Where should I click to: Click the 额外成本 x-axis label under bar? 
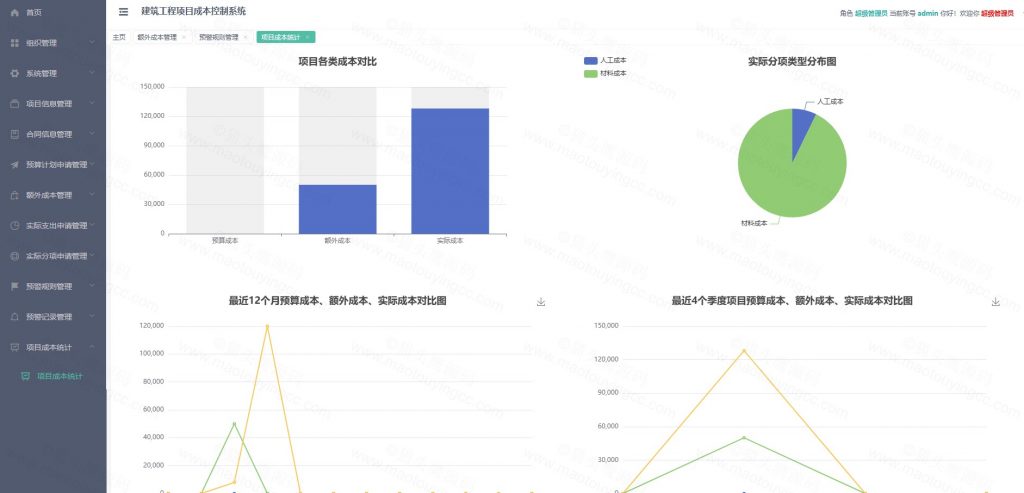tap(338, 241)
